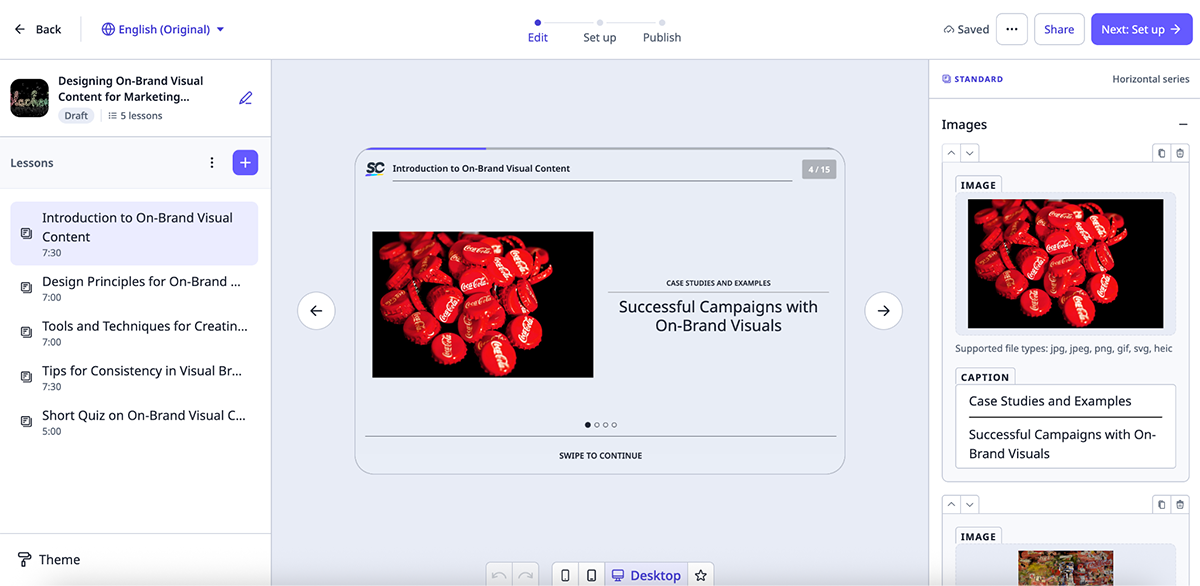Move the image block down using the chevron
The height and width of the screenshot is (586, 1200).
(x=968, y=152)
